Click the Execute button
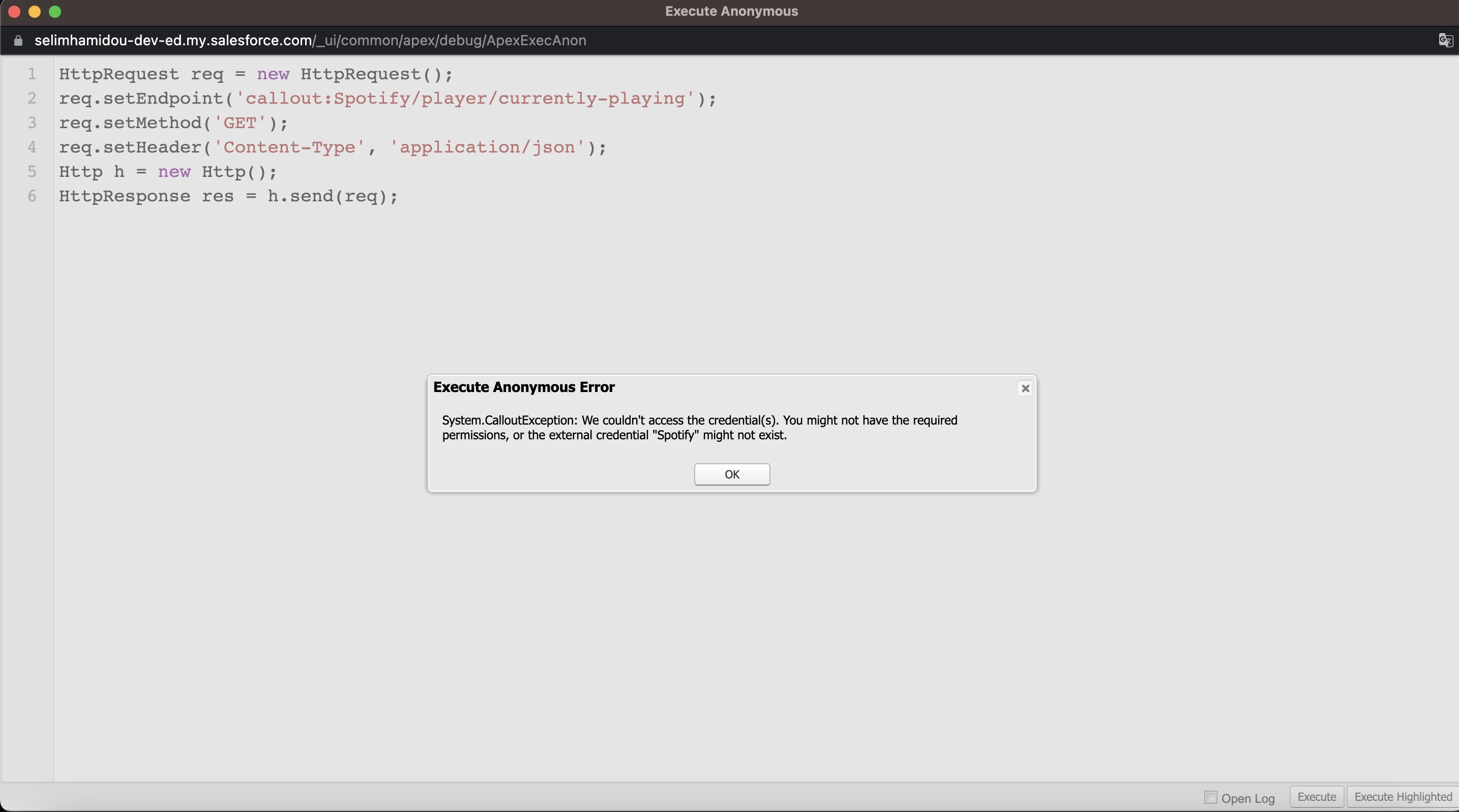The height and width of the screenshot is (812, 1459). (1316, 797)
